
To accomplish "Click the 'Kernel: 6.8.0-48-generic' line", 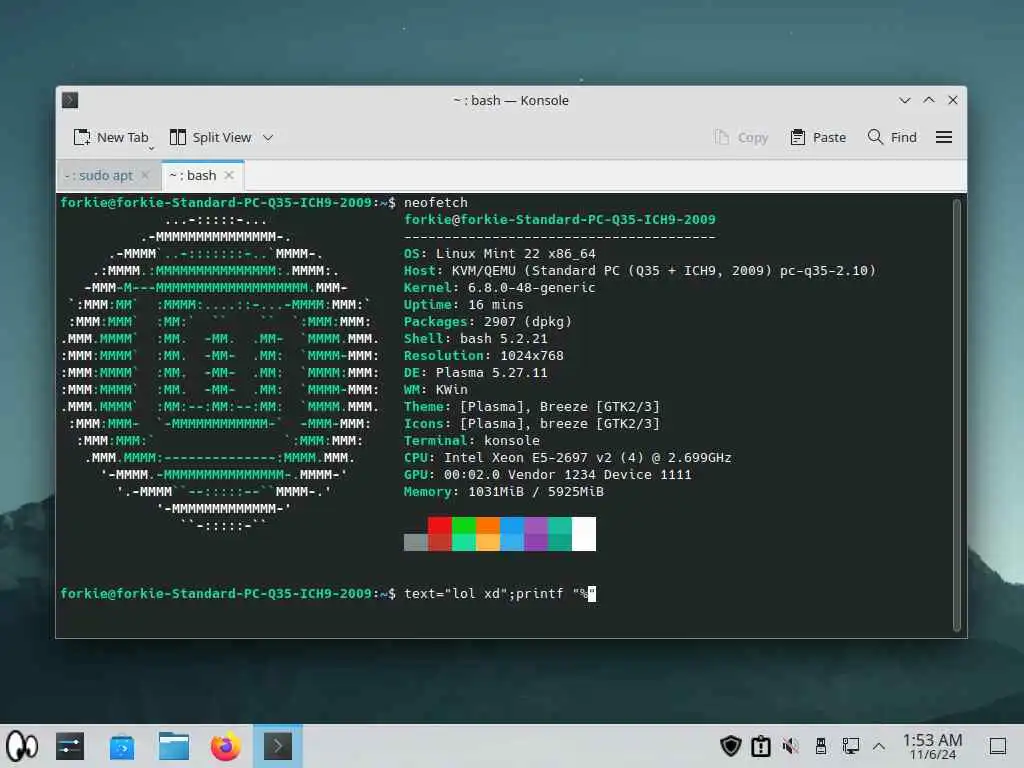I will pos(500,287).
